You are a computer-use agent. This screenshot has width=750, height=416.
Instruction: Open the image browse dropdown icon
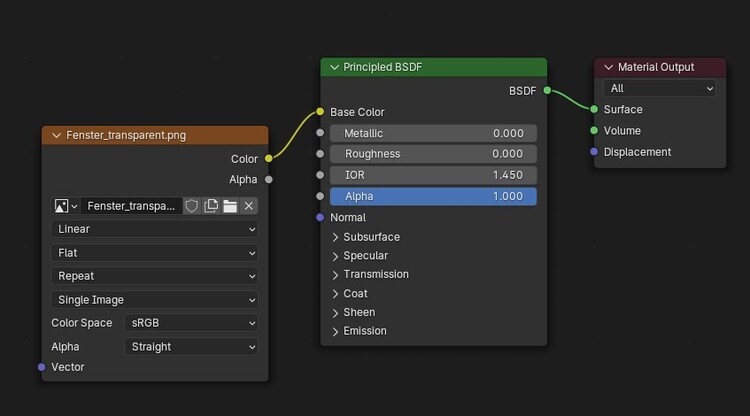[x=65, y=206]
